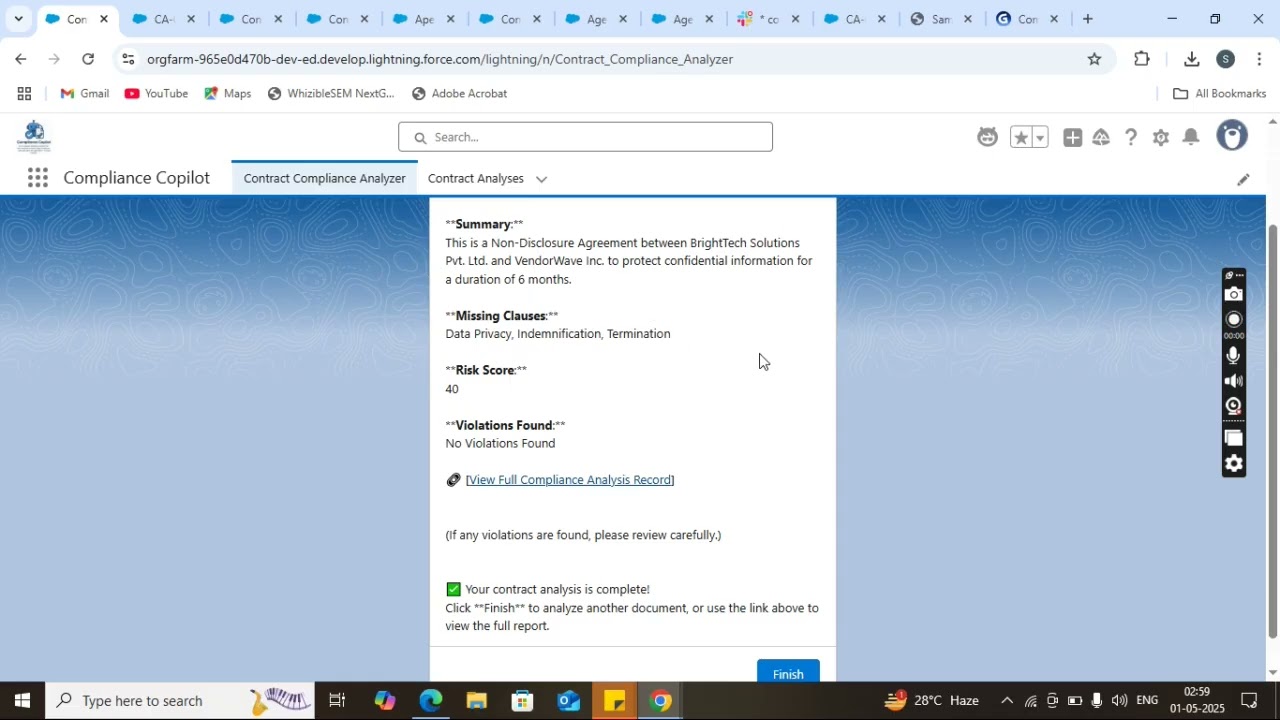
Task: Reload the page
Action: pos(88,59)
